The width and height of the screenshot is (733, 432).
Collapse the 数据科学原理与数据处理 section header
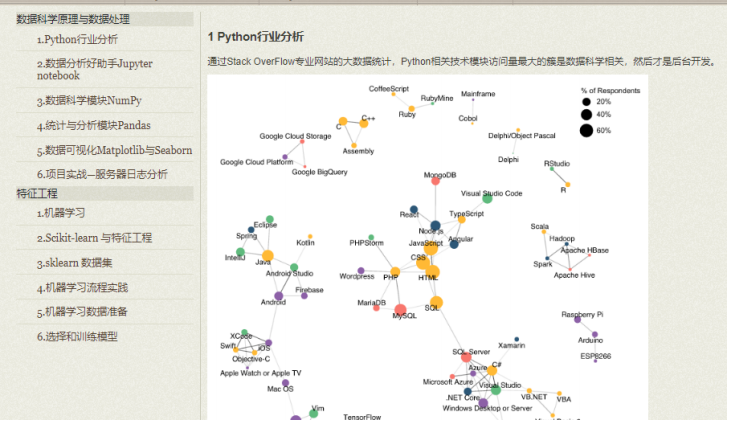(x=73, y=19)
